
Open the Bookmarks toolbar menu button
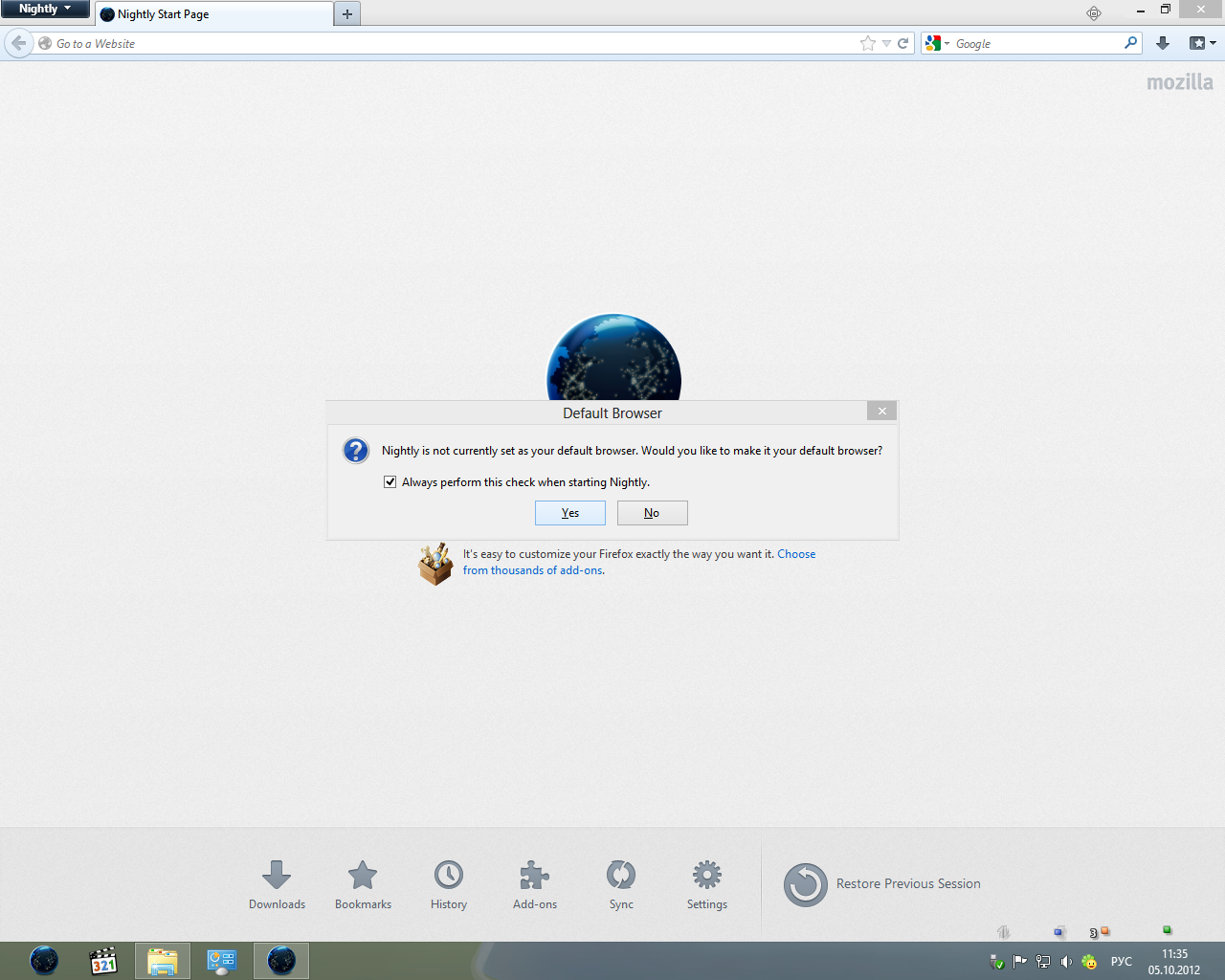click(1202, 43)
